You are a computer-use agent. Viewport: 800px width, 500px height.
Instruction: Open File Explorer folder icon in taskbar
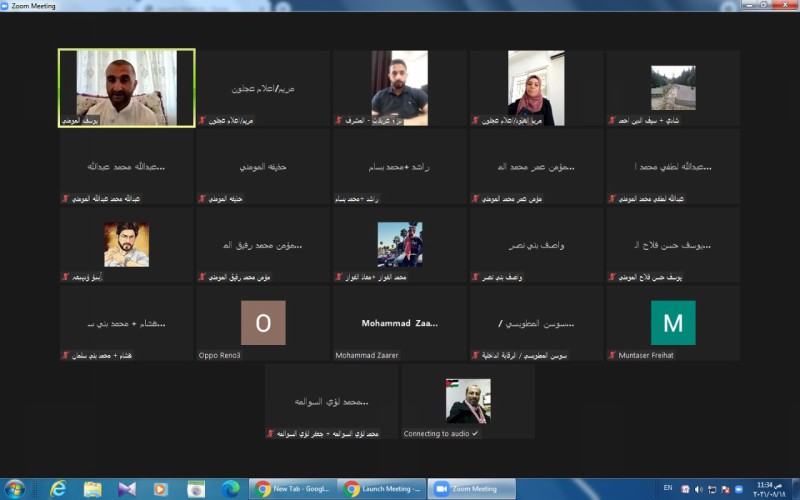(92, 489)
